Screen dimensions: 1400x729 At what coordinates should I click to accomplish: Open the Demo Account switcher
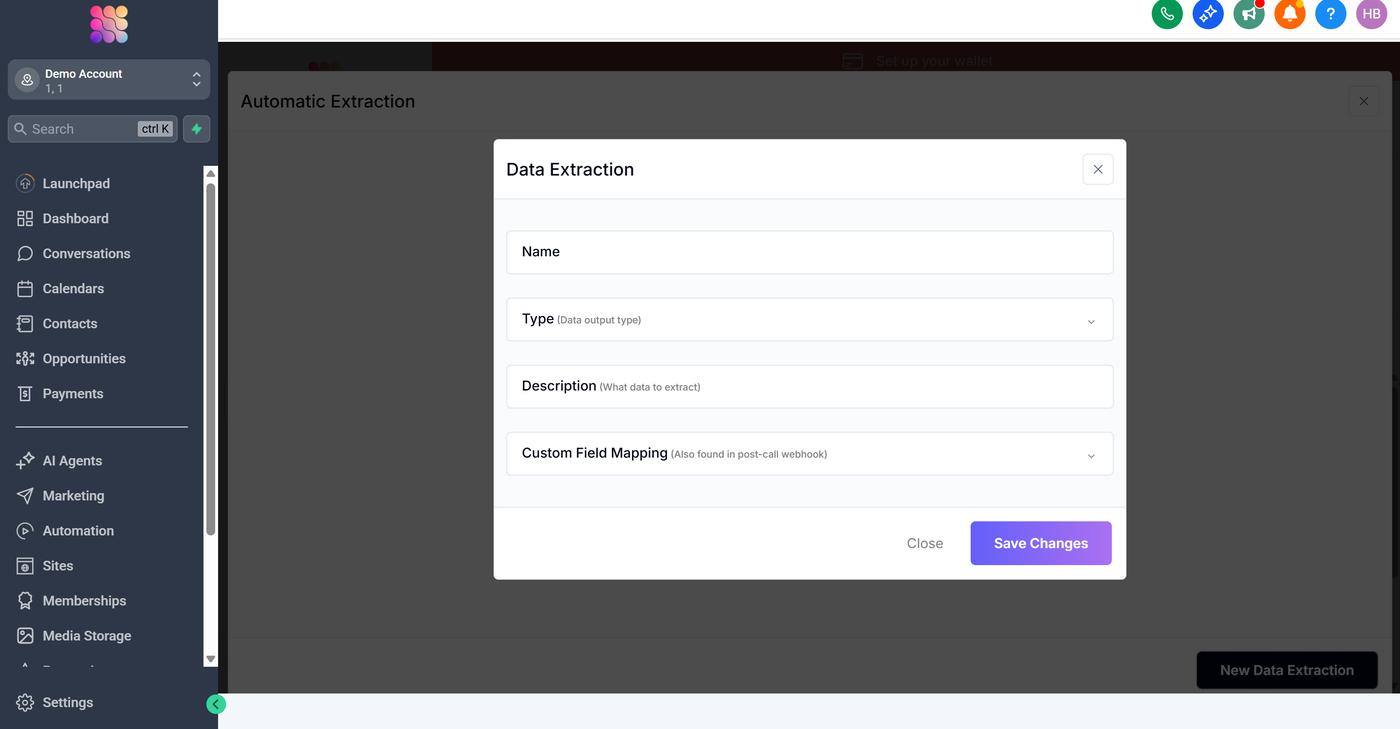point(109,81)
